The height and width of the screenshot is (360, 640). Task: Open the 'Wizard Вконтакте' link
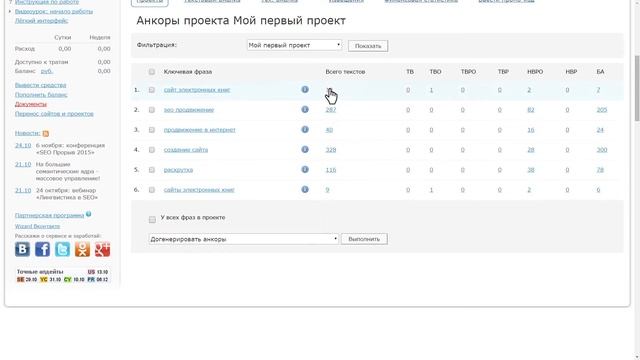tap(37, 226)
